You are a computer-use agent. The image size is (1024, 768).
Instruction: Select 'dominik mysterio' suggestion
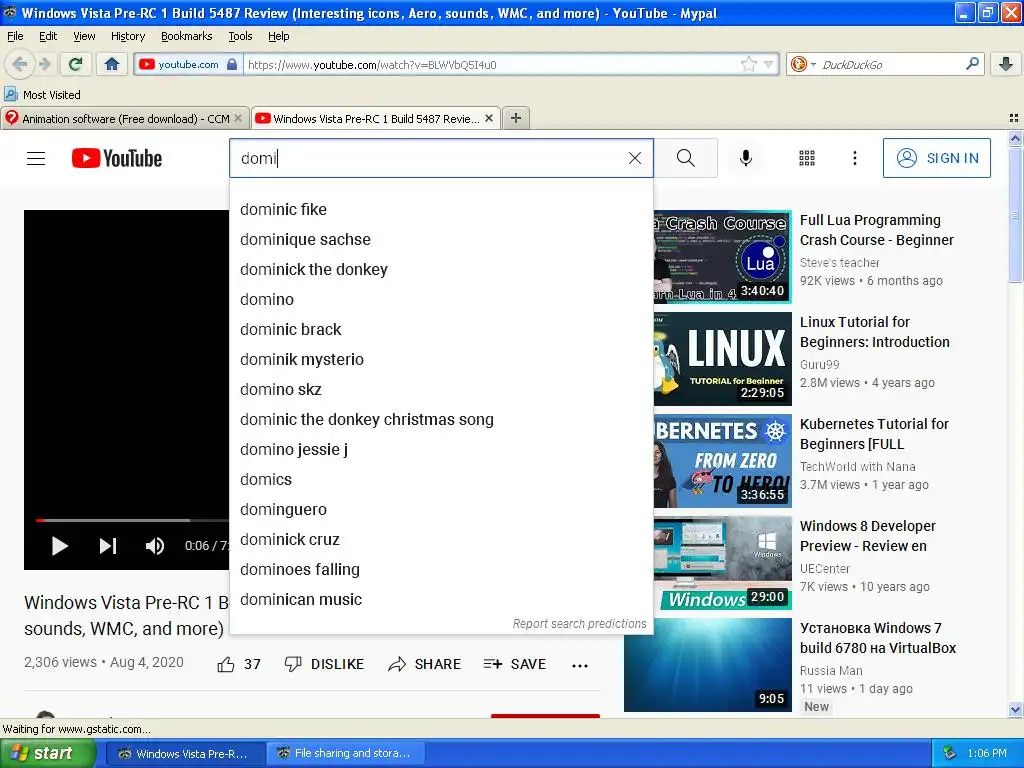[441, 360]
